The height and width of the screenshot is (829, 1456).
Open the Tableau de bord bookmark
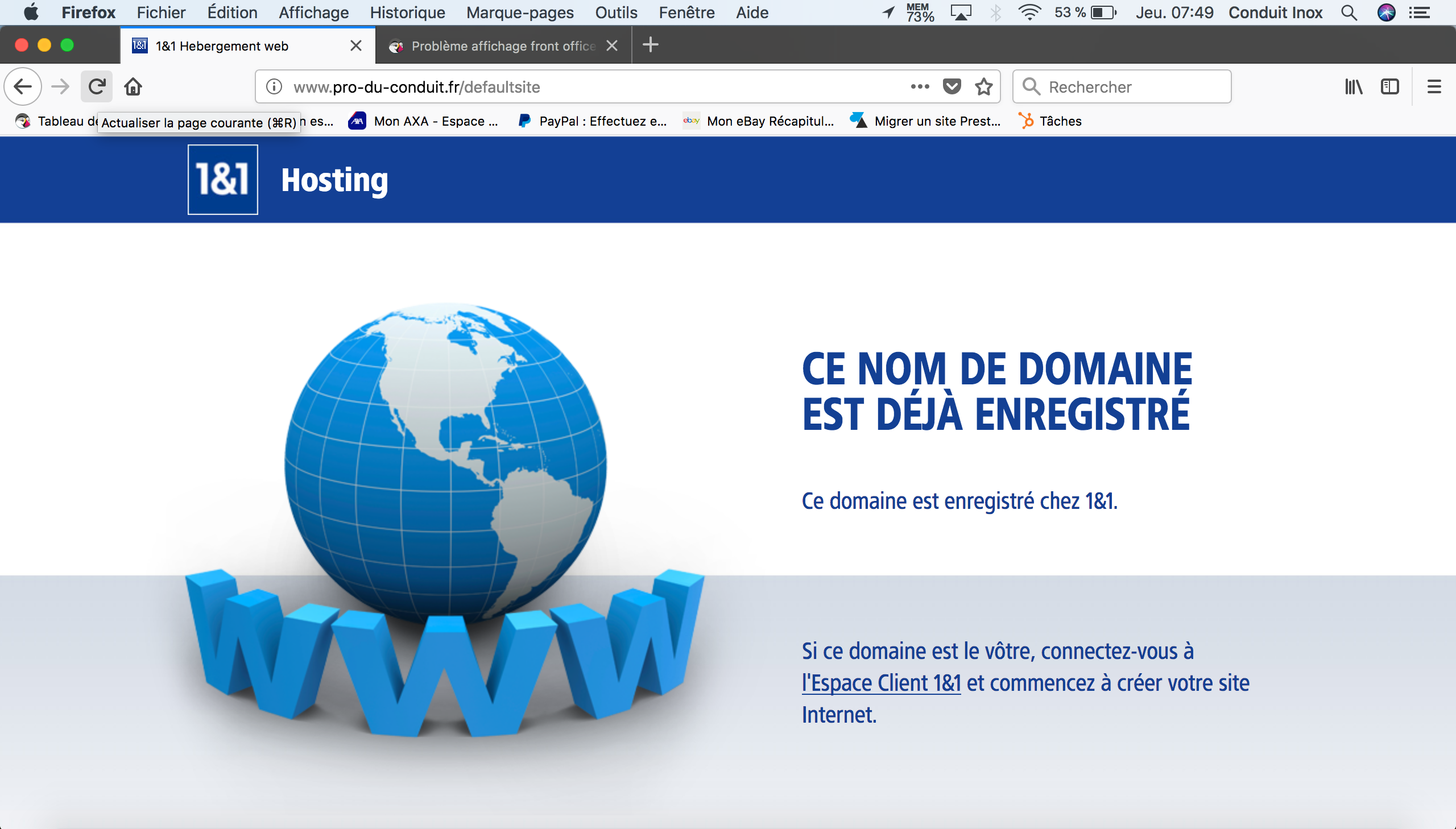(56, 121)
